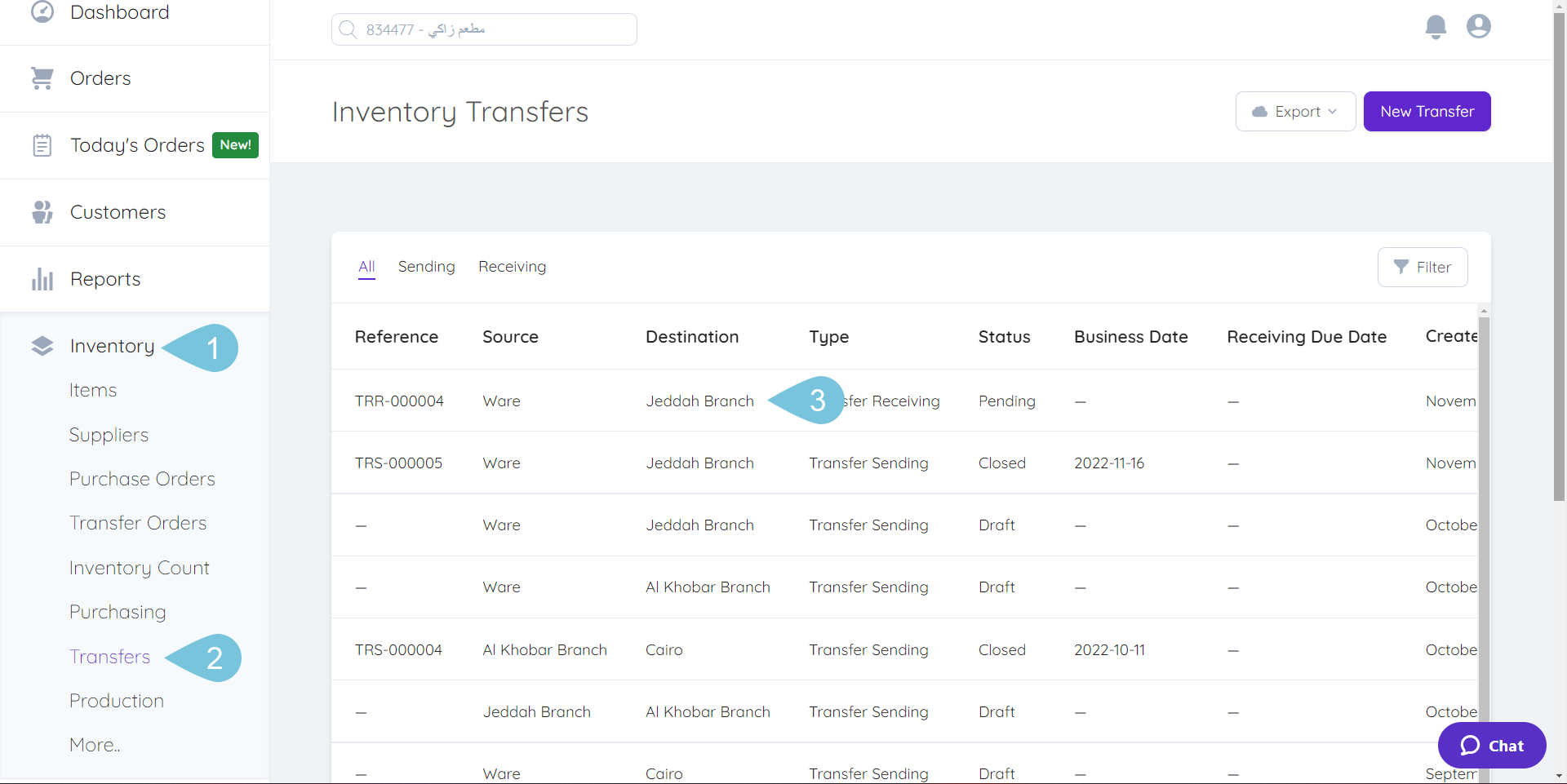This screenshot has width=1567, height=784.
Task: Open the Export dropdown
Action: [x=1295, y=111]
